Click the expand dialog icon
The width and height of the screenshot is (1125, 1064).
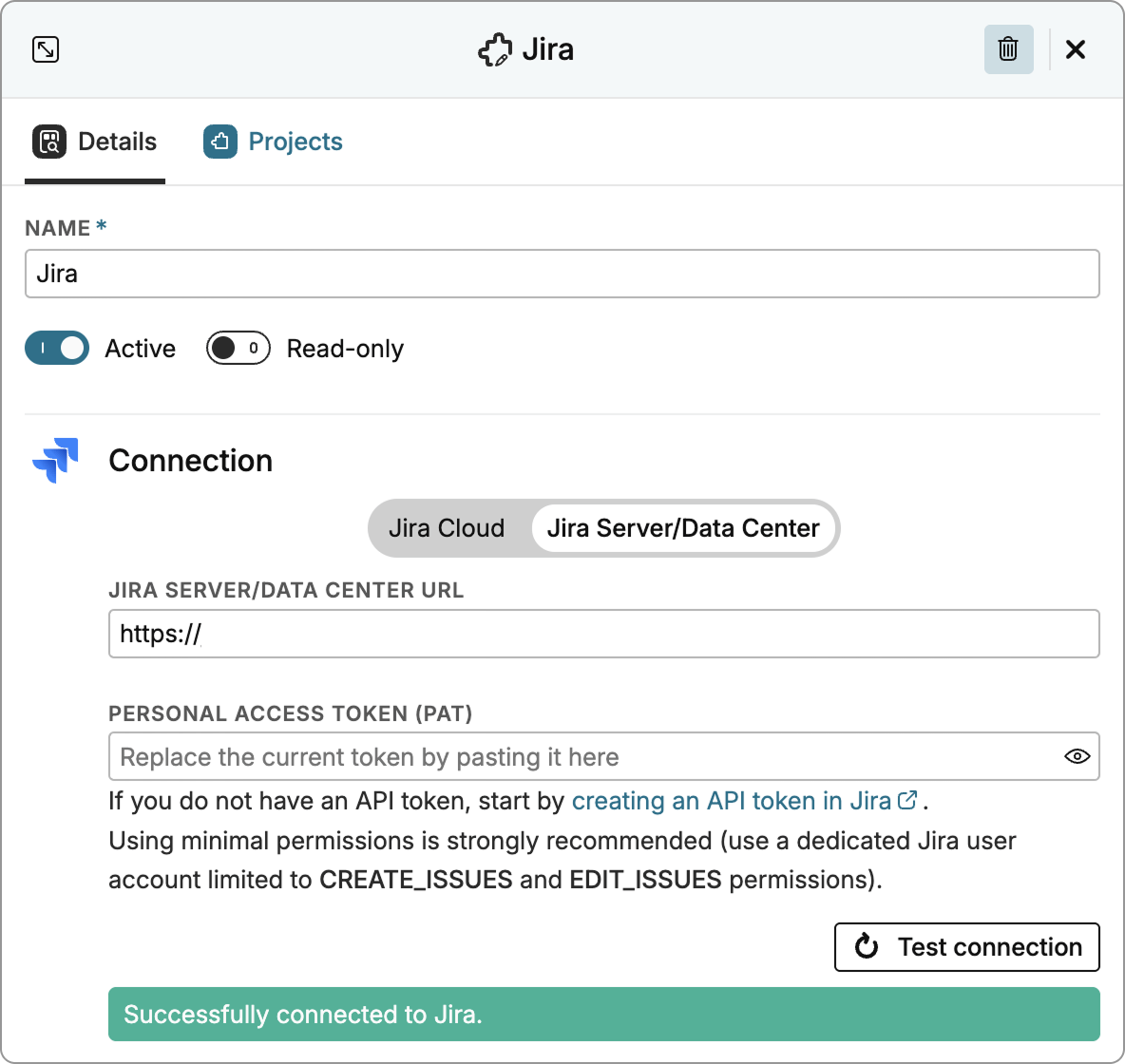click(x=46, y=49)
